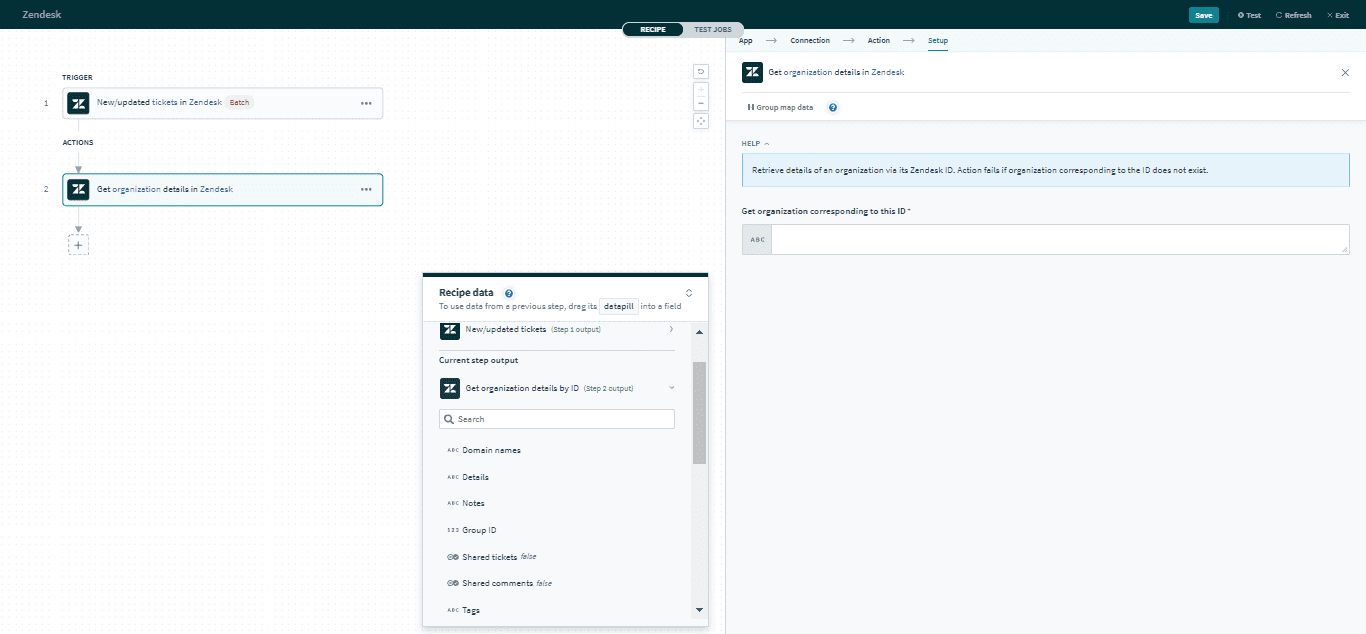Add a new step below the action
Viewport: 1366px width, 634px height.
tap(79, 243)
